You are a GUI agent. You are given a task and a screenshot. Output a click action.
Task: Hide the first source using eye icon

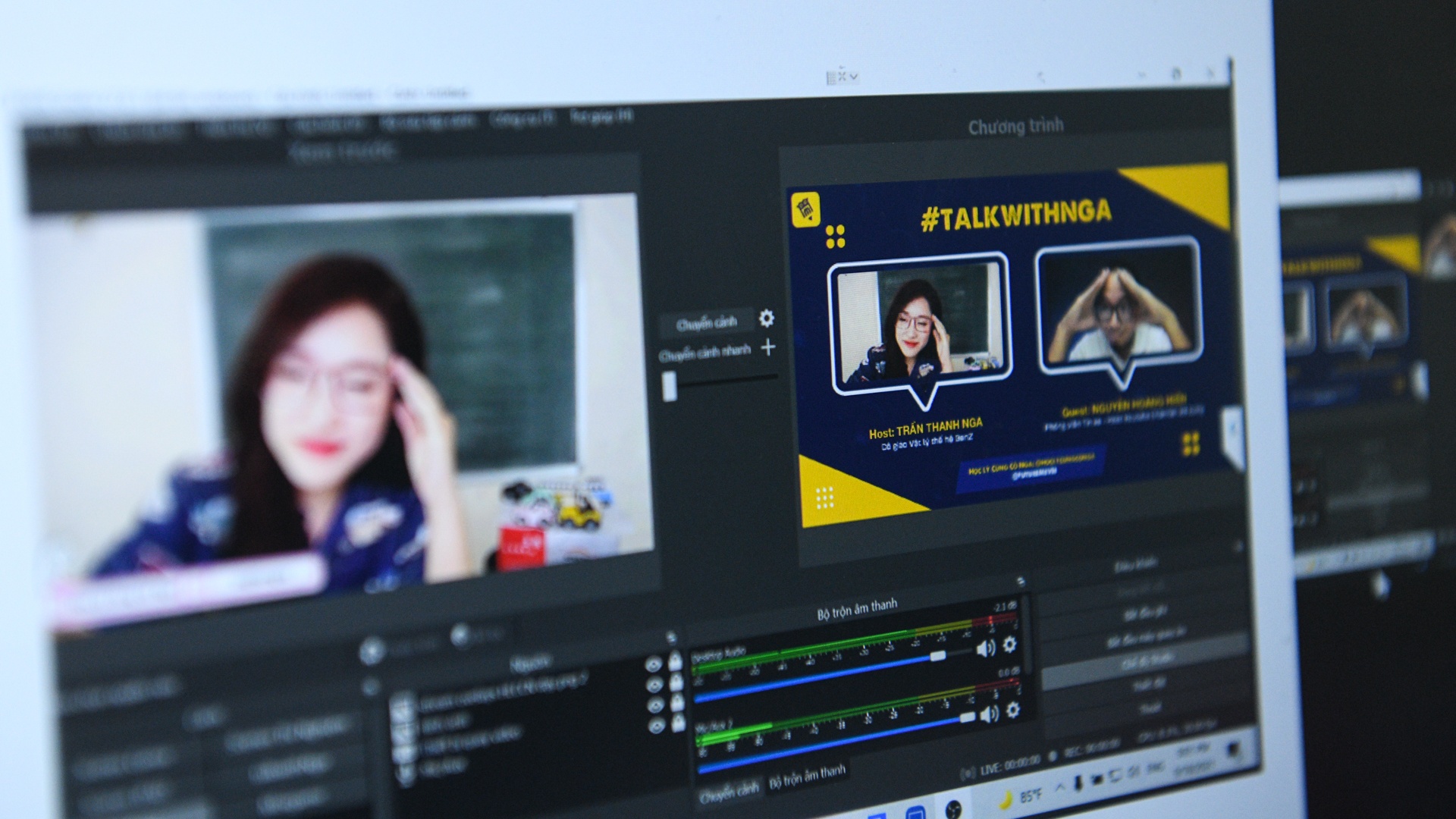[x=653, y=665]
